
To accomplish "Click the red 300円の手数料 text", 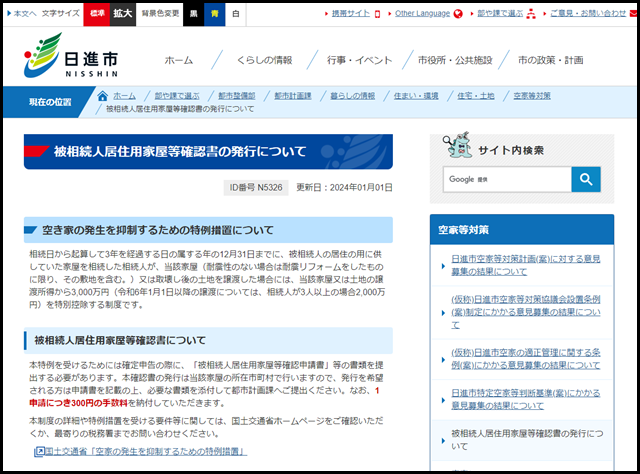I will pos(100,403).
